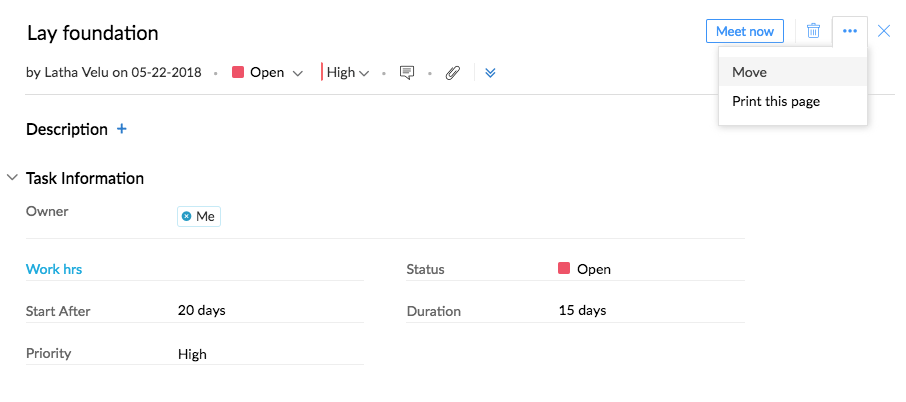Remove owner Me with x icon
Viewport: 906px width, 402px height.
[186, 217]
